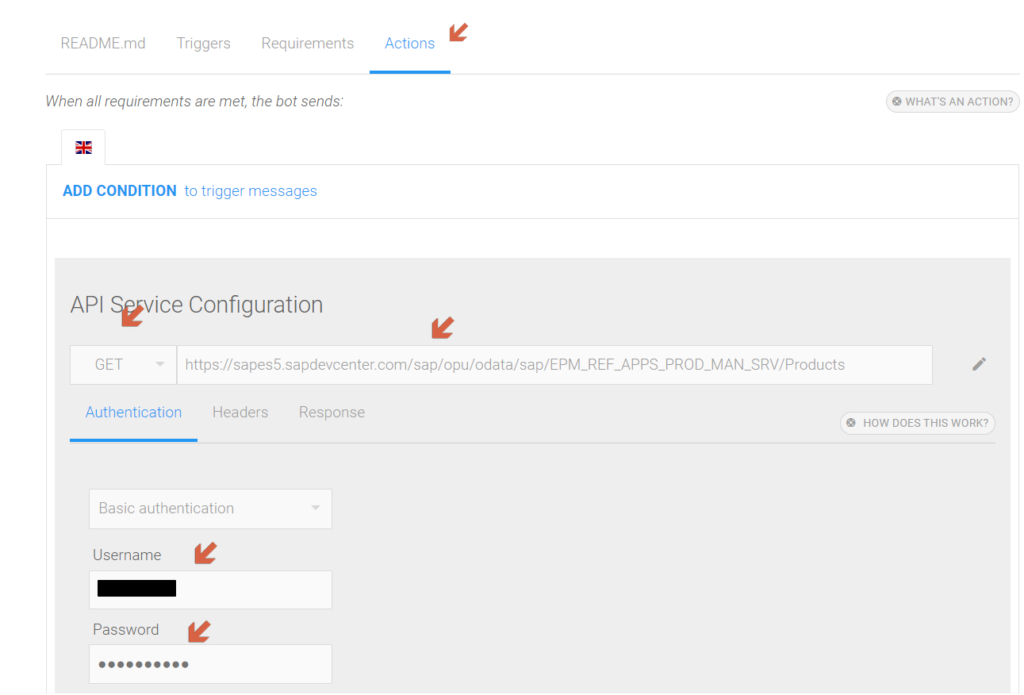Screen dimensions: 1024x695
Task: Click the 'to trigger messages' text link
Action: point(251,191)
